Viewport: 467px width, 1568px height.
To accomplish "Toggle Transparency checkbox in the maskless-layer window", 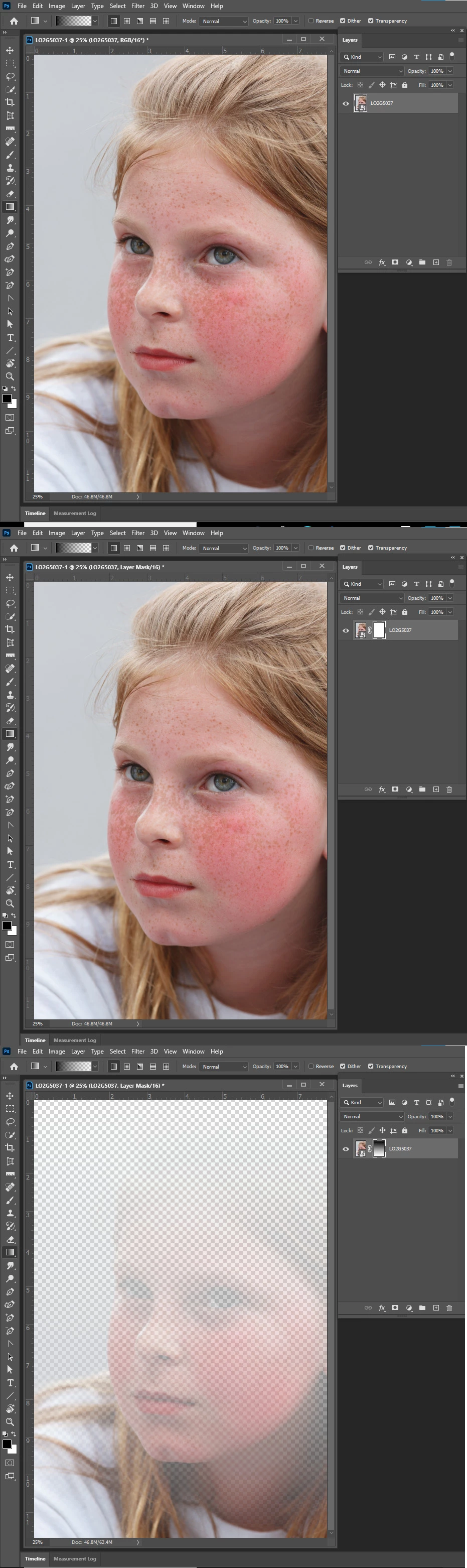I will tap(370, 21).
